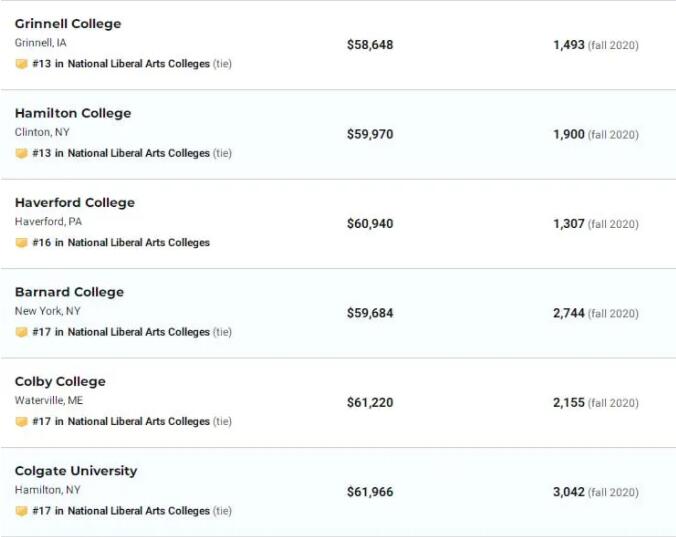Click Hamilton College's $59,970 tuition figure

[x=370, y=134]
